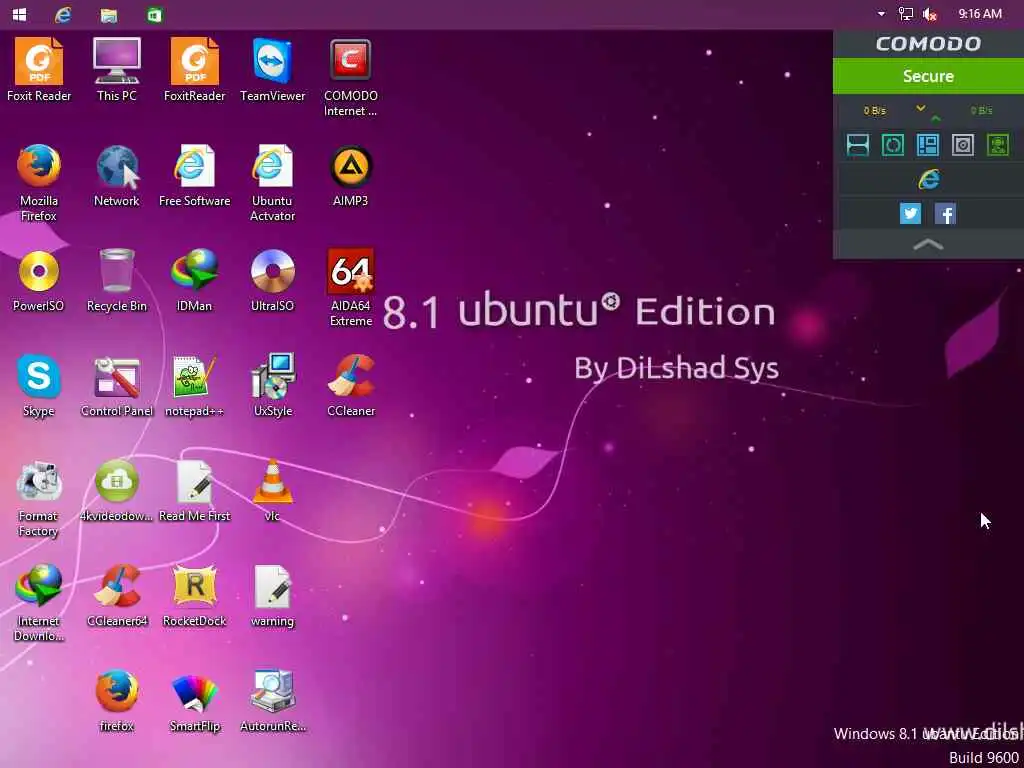Launch RocketDock shortcut
Screen dimensions: 1024x768
195,596
